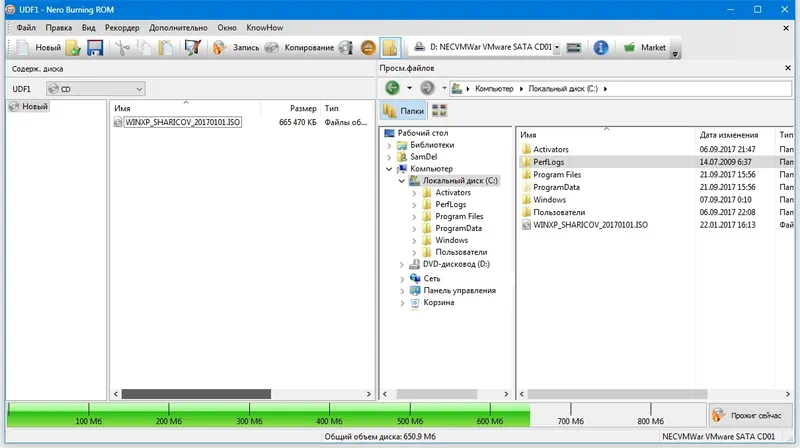Screen dimensions: 800x448
Task: Click the scissors Cut icon
Action: tap(122, 47)
